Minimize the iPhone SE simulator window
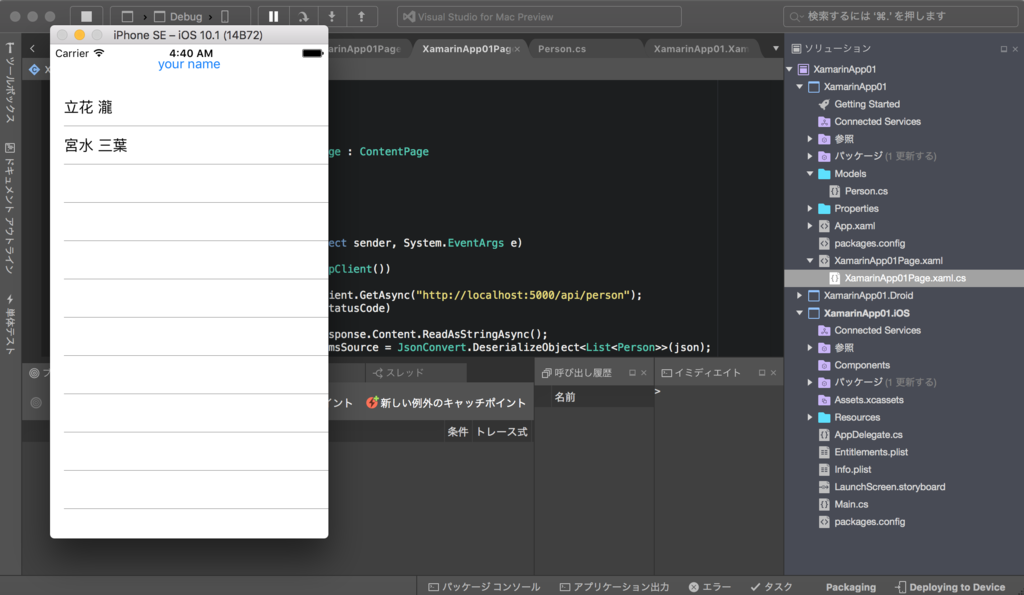Screen dimensions: 1024x595 (79, 35)
